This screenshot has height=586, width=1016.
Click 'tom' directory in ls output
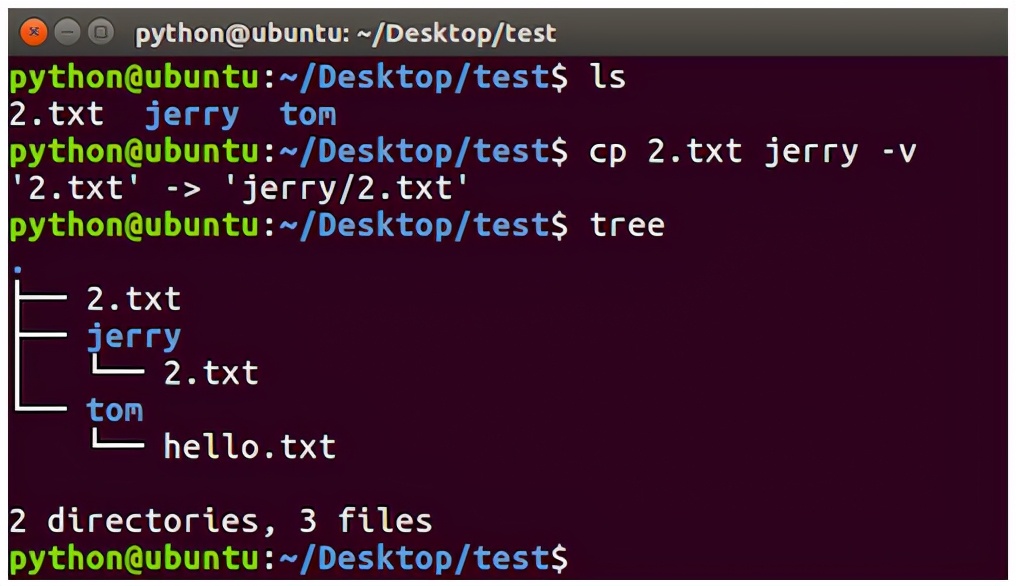pos(308,115)
